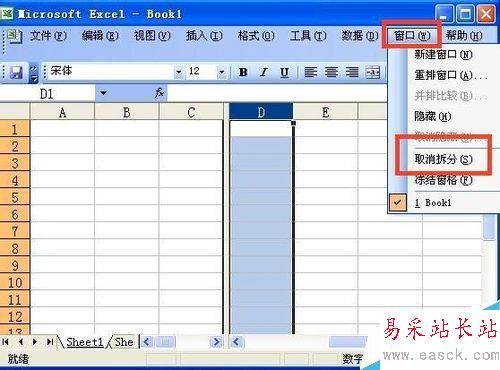Toggle Bold formatting
The image size is (500, 370).
(x=243, y=72)
